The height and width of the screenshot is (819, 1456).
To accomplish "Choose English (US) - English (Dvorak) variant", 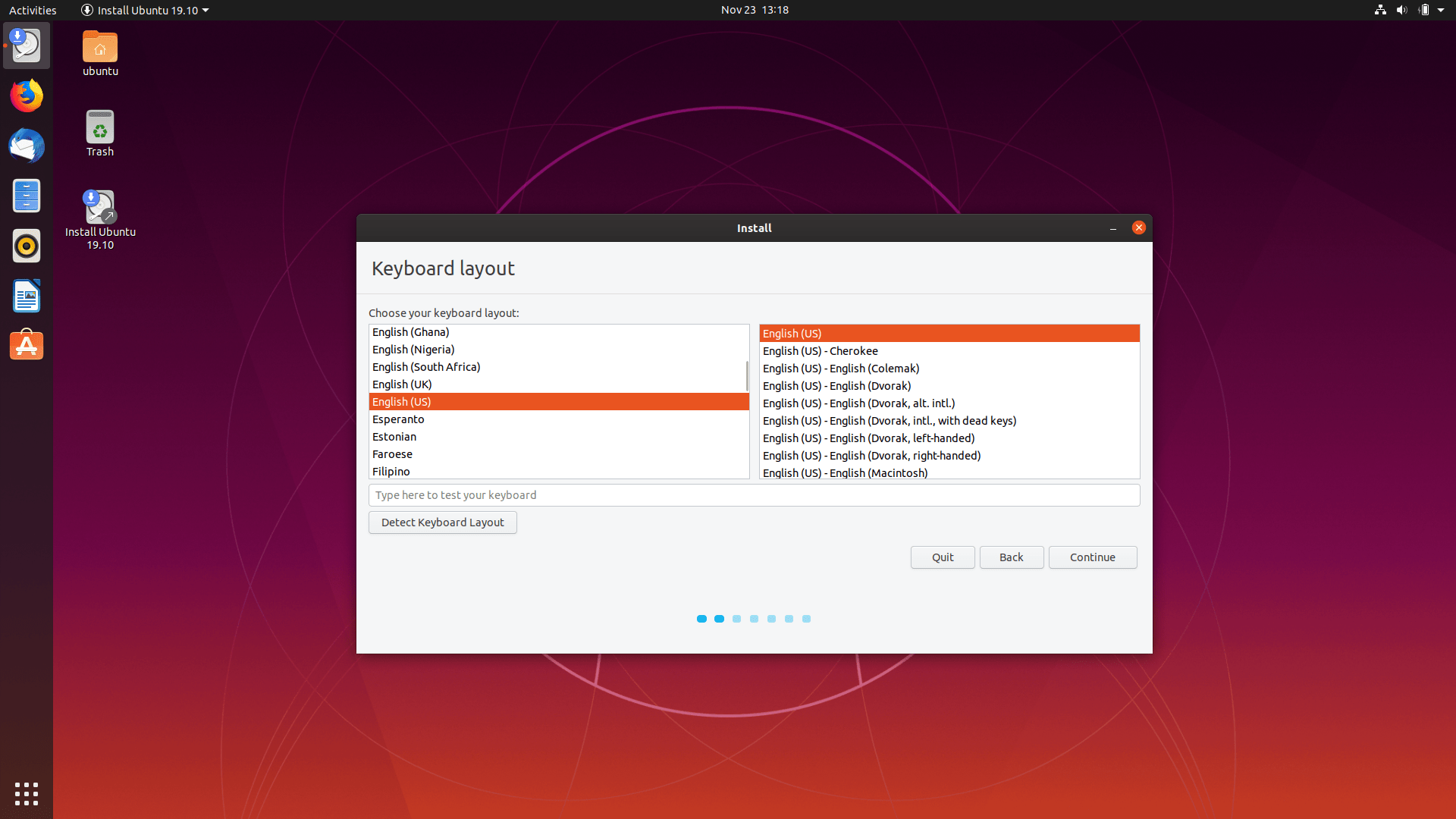I will 836,386.
